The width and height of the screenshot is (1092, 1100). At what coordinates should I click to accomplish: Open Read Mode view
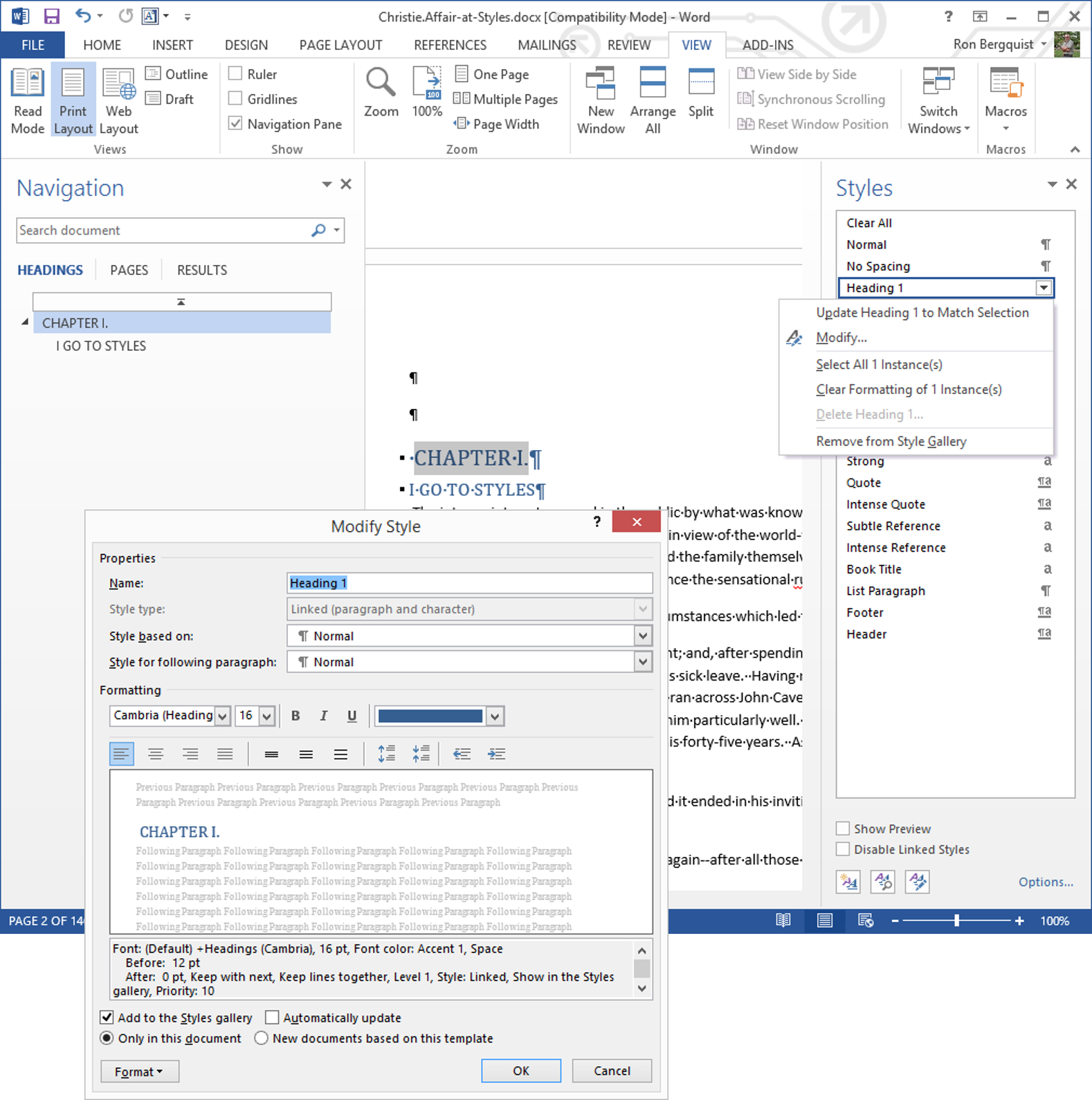point(28,101)
